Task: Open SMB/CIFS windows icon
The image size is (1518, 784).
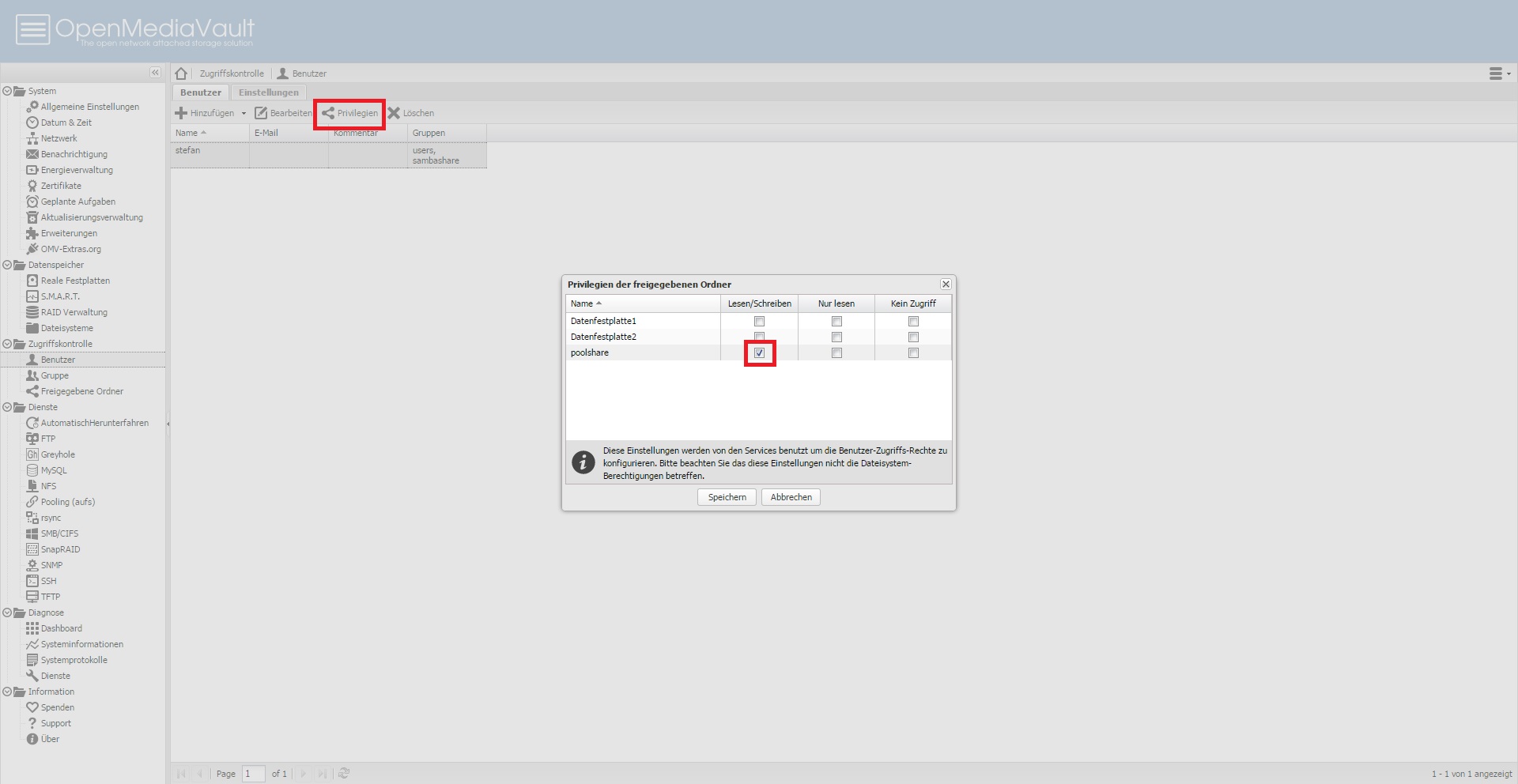Action: click(x=32, y=533)
